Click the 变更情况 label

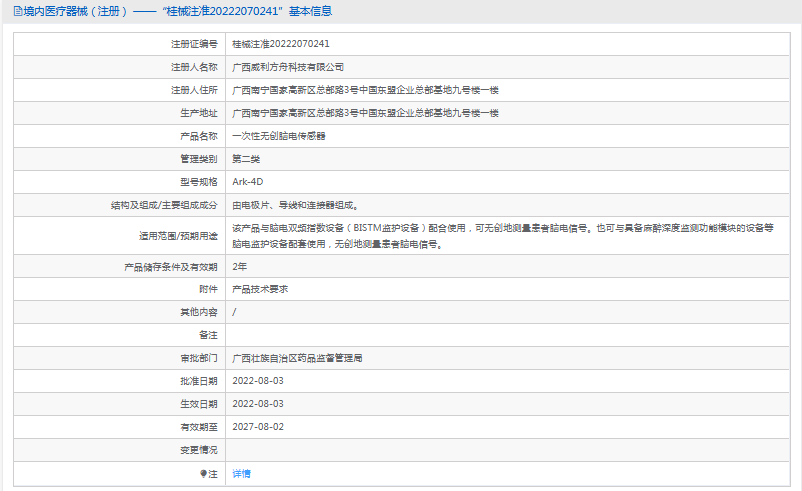point(199,450)
